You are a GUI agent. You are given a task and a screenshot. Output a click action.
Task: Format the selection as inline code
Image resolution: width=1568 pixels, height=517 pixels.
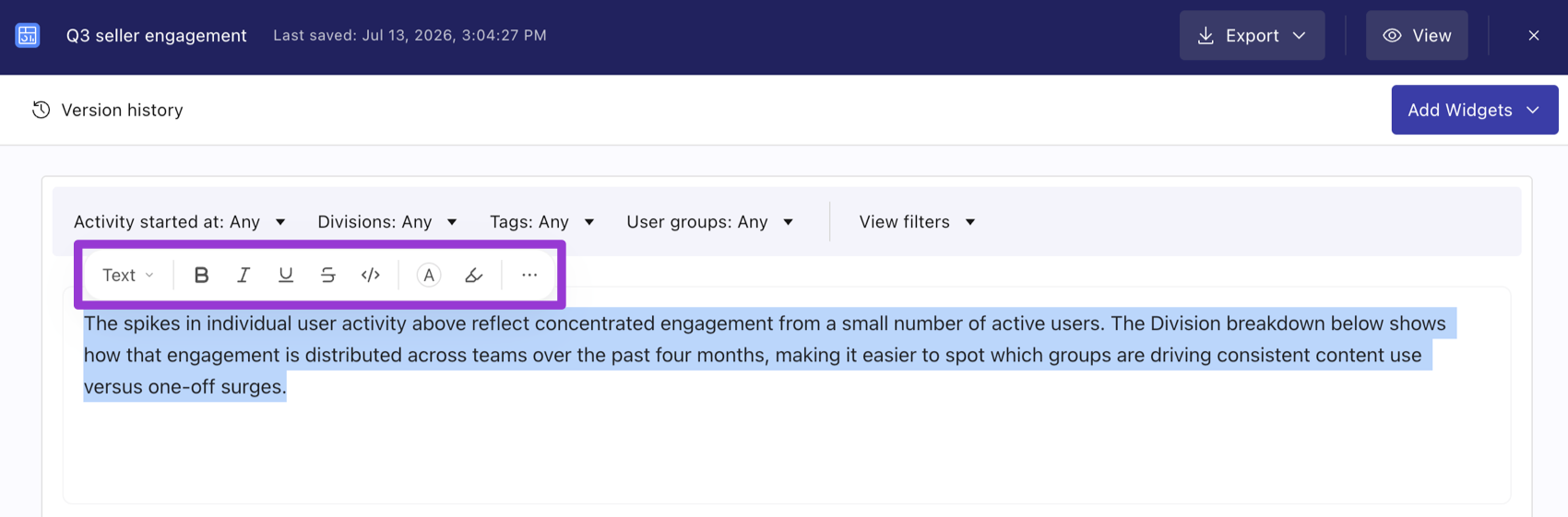(370, 275)
